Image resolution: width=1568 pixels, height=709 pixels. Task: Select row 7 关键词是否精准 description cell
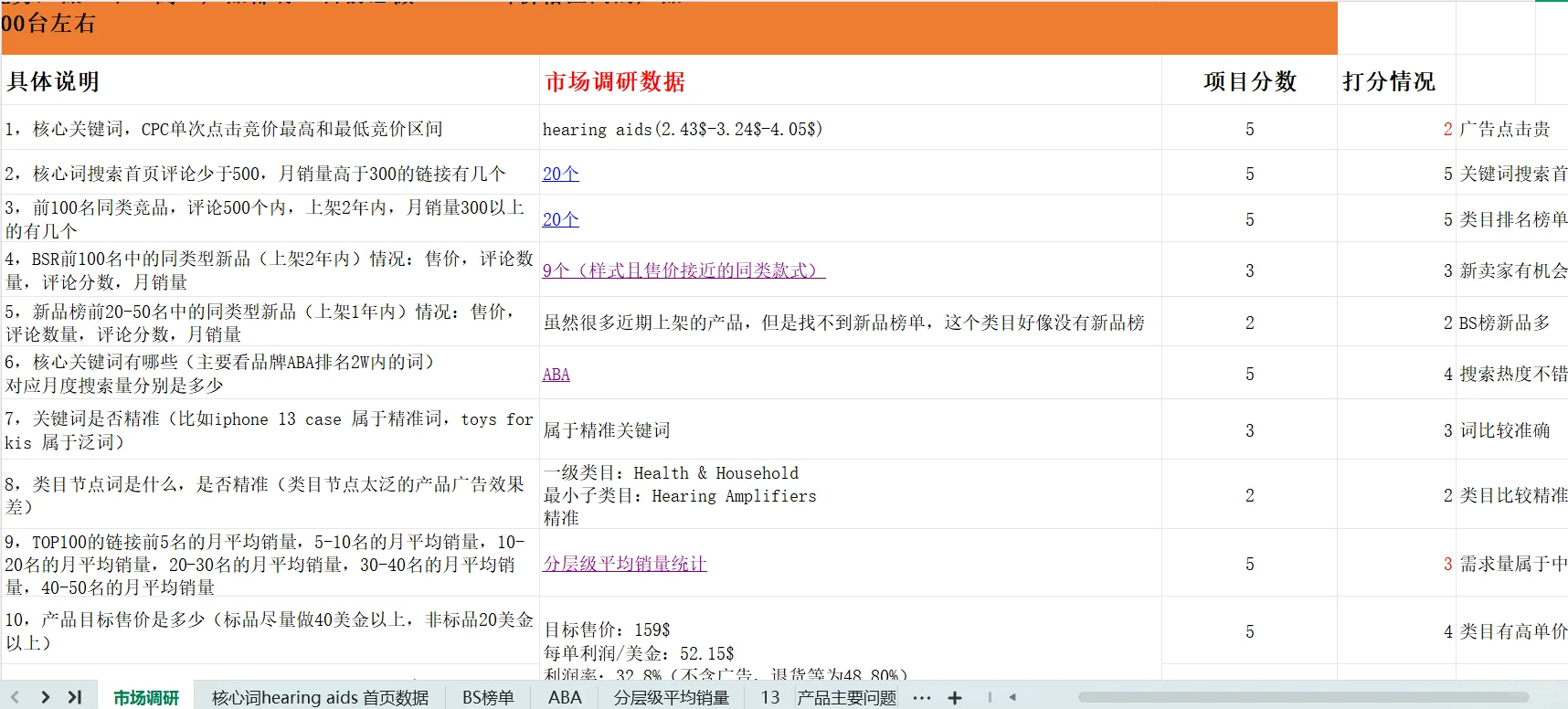[270, 430]
